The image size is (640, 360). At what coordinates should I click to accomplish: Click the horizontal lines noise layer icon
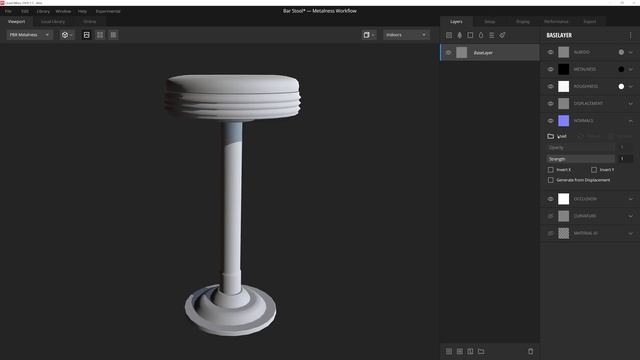coord(491,35)
